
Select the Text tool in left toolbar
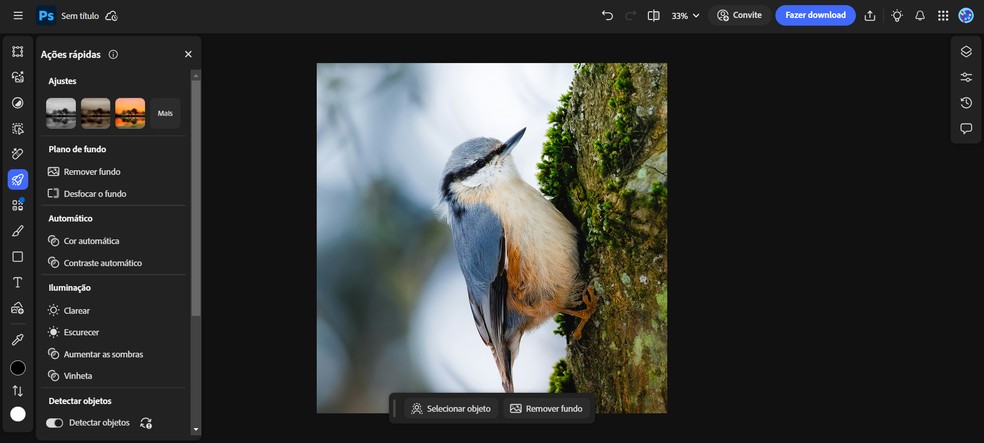tap(17, 282)
